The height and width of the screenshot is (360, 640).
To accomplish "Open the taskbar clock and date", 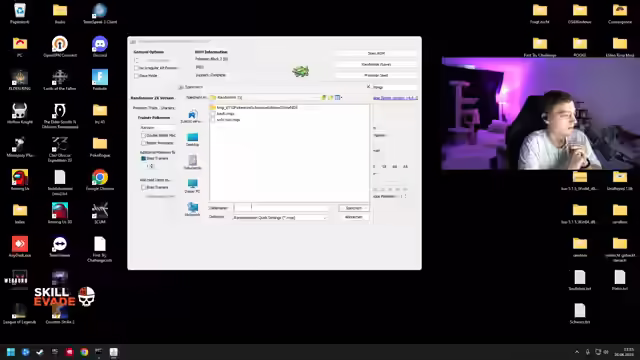I will (x=624, y=352).
